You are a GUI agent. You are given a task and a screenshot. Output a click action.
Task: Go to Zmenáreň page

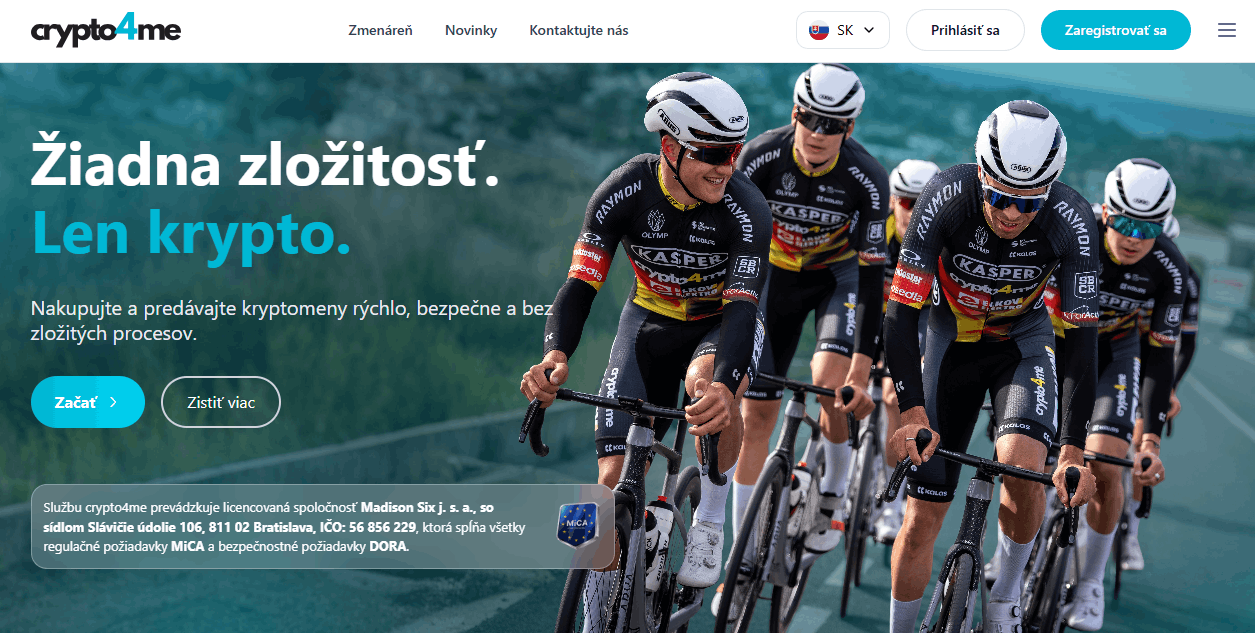pyautogui.click(x=380, y=30)
